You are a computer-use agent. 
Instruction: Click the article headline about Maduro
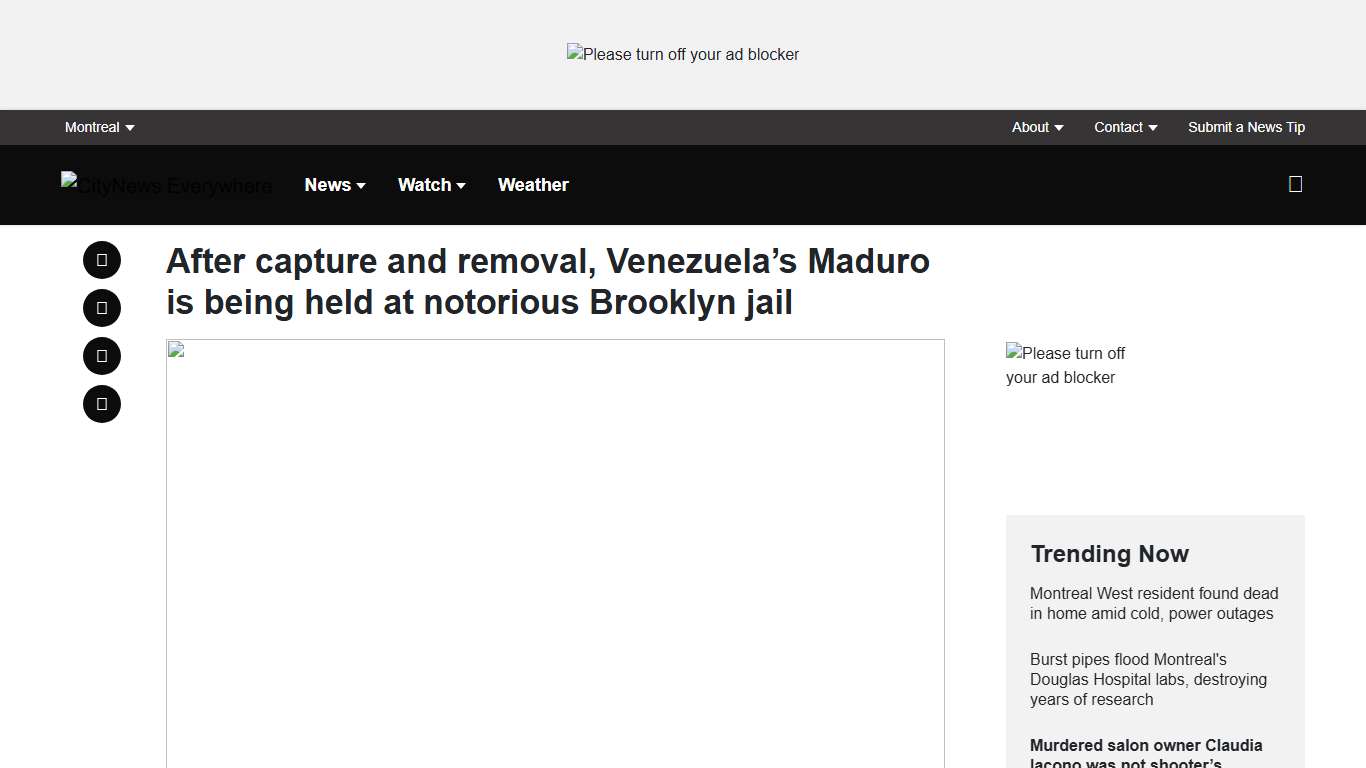click(x=548, y=281)
